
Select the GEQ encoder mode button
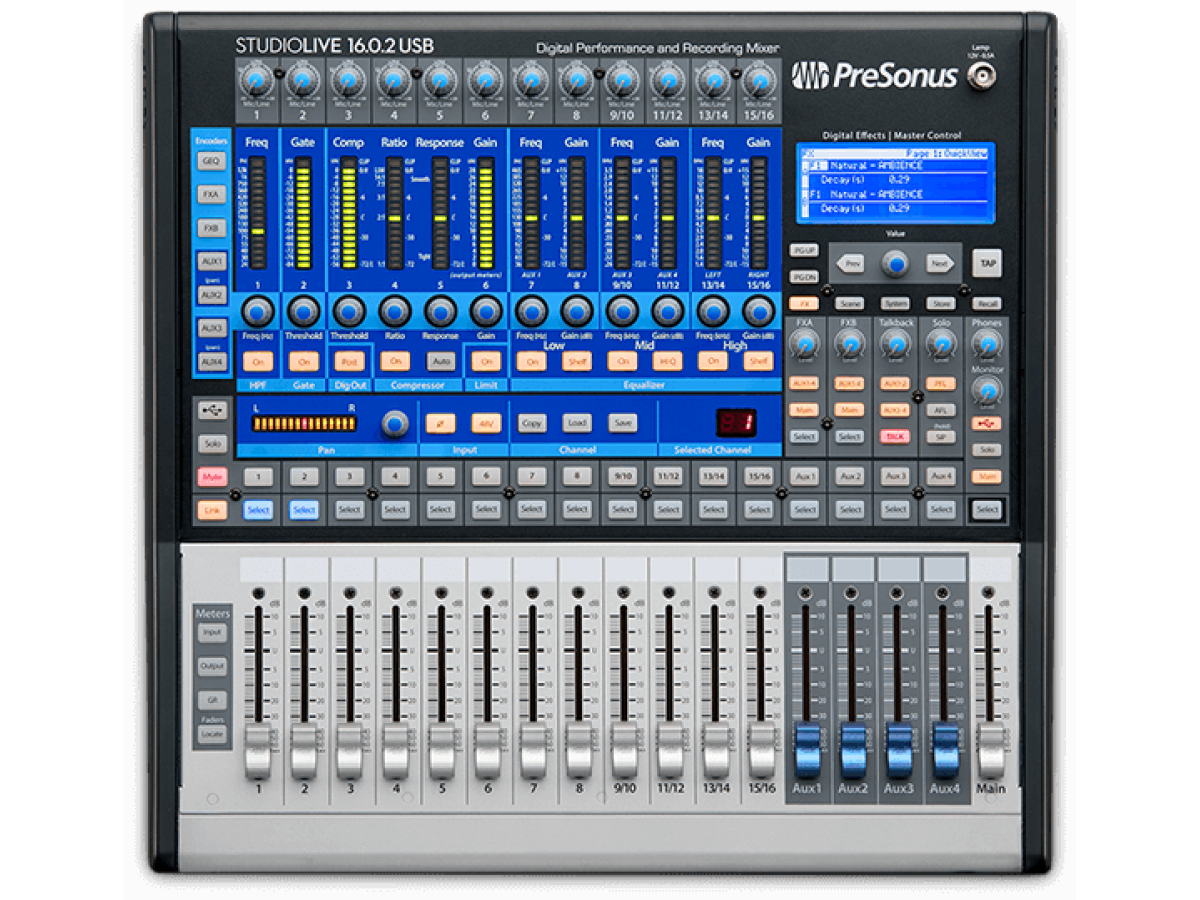pos(212,161)
